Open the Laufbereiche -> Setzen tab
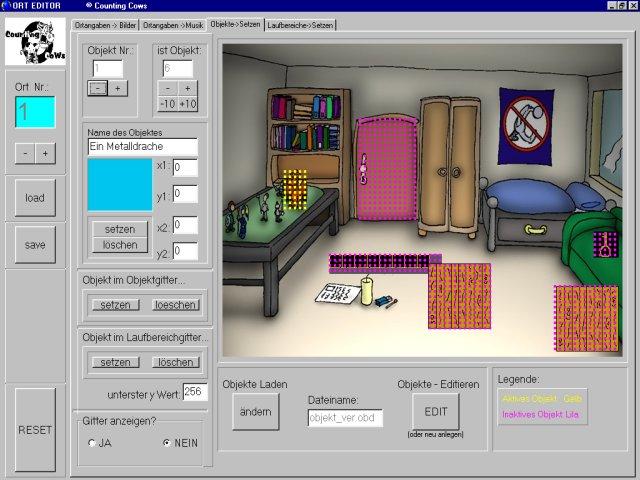This screenshot has width=640, height=480. 300,25
